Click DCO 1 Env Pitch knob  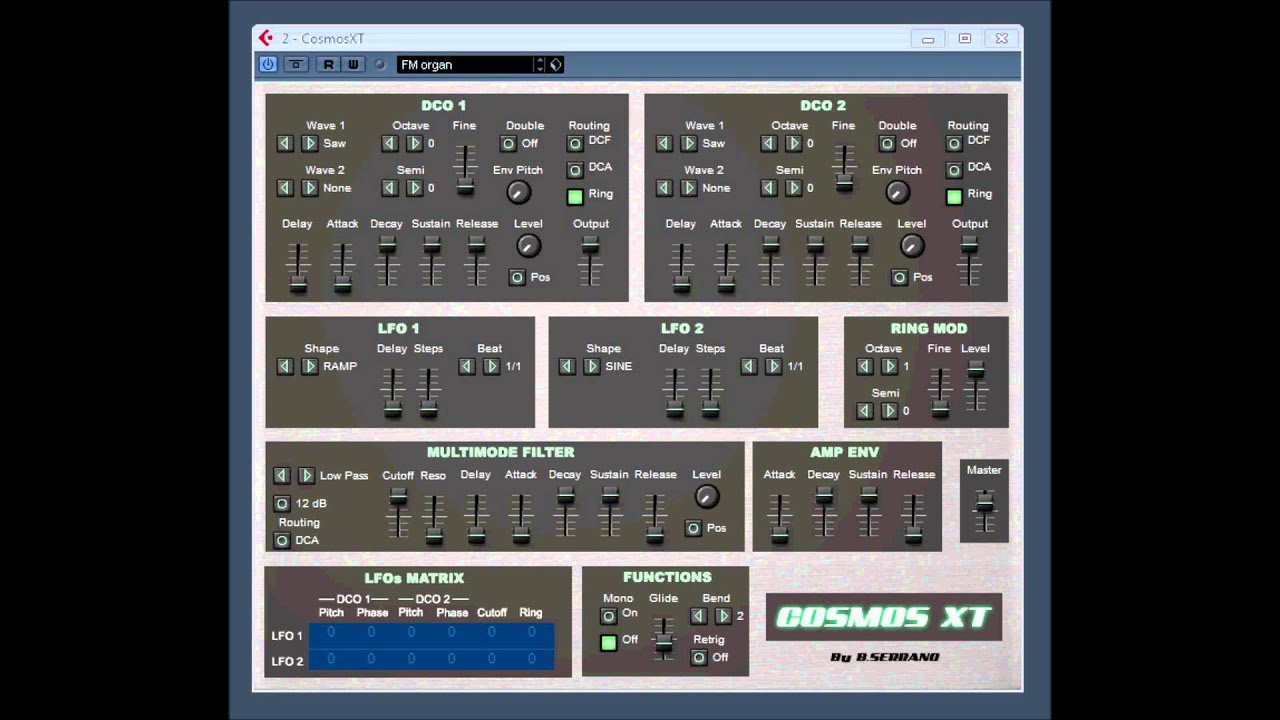click(518, 192)
